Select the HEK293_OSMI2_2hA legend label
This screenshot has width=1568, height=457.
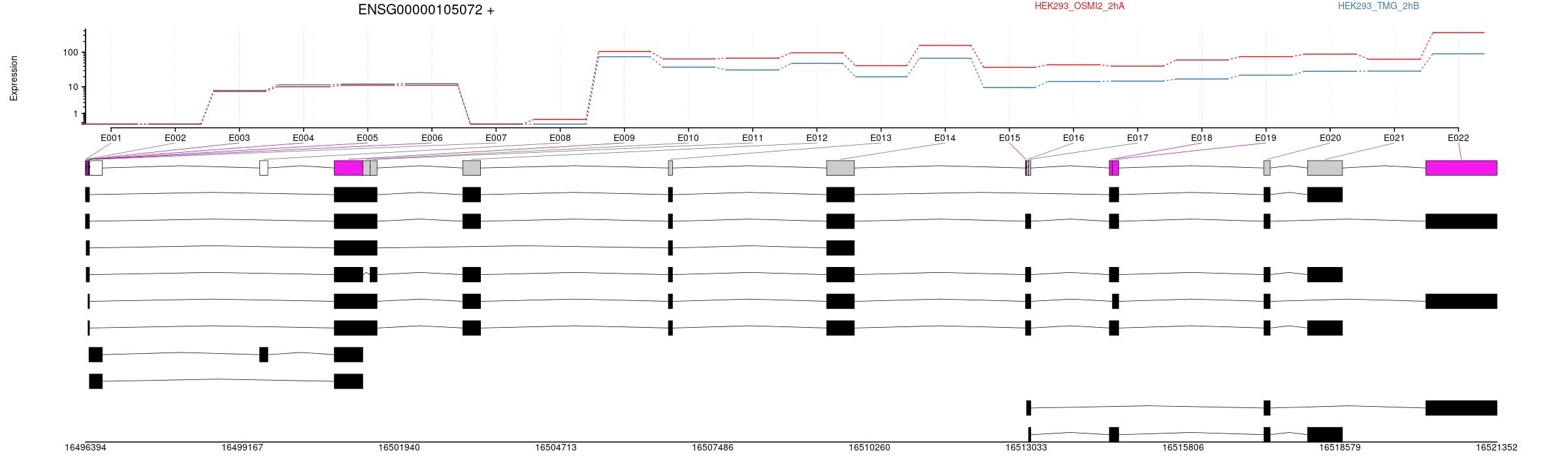pos(1079,6)
